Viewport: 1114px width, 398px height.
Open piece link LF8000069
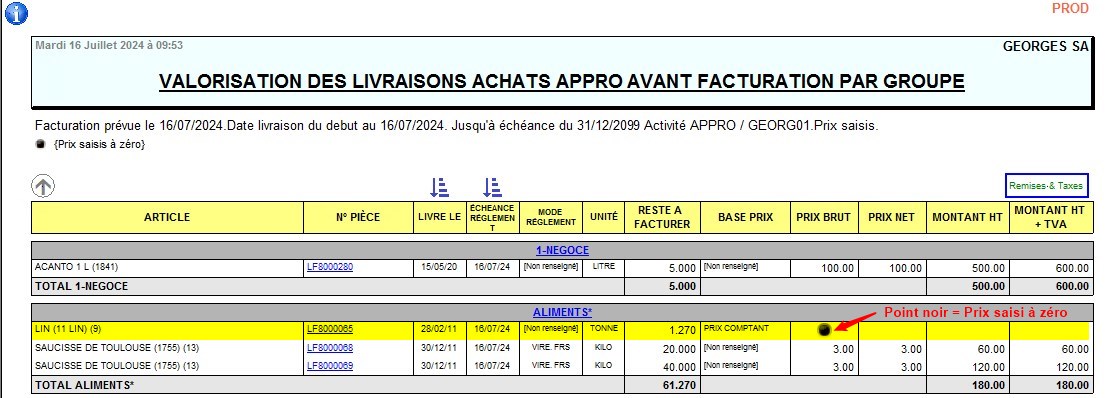click(x=330, y=366)
